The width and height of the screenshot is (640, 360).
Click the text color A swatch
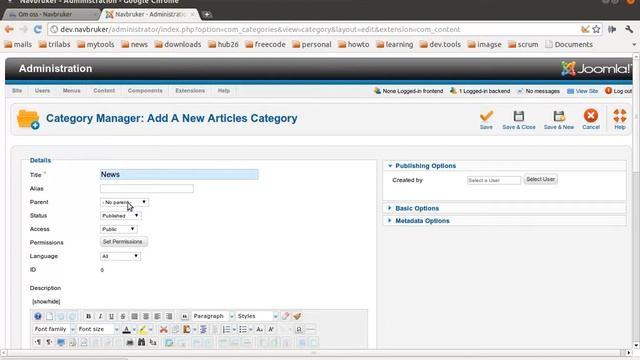coord(127,329)
